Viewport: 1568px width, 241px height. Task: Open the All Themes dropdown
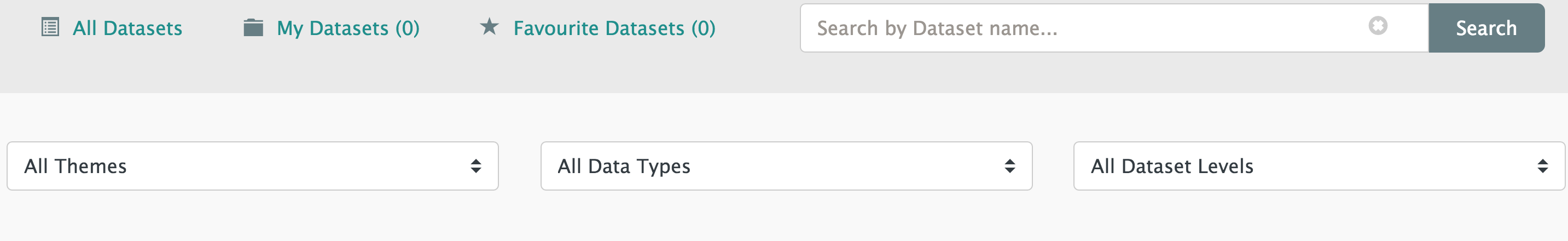[x=253, y=166]
